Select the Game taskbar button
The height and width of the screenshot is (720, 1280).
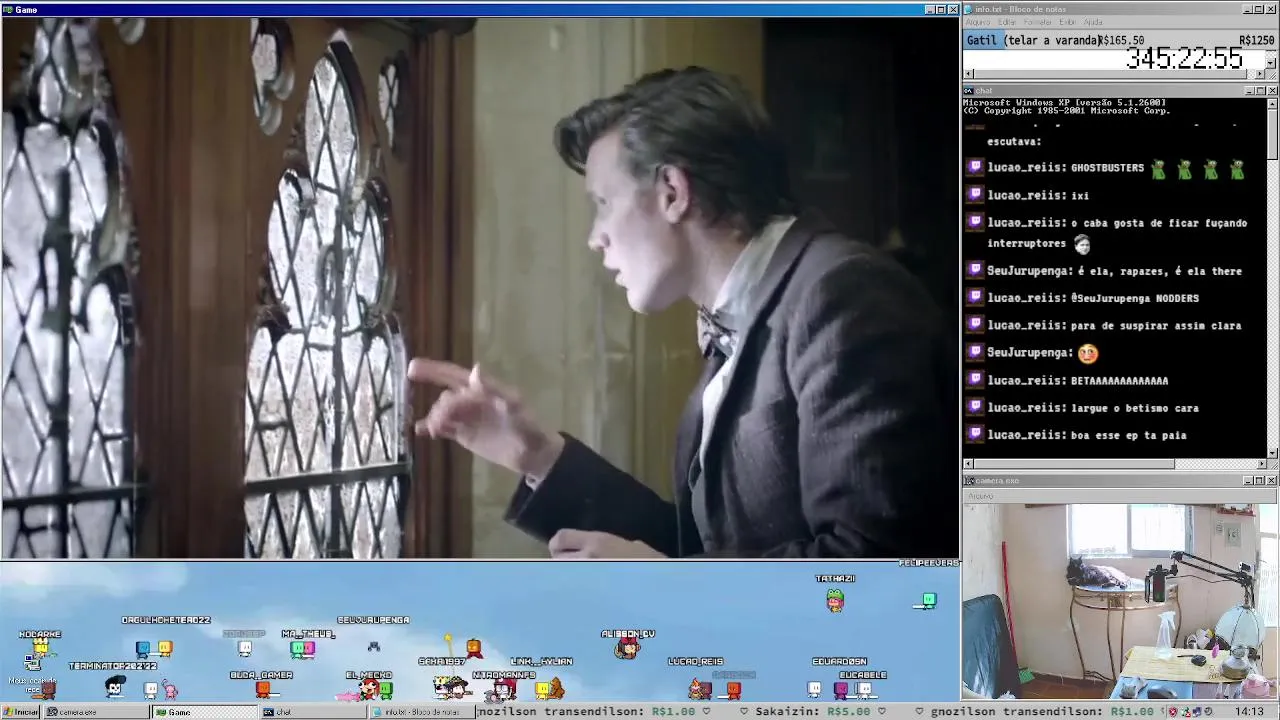203,712
